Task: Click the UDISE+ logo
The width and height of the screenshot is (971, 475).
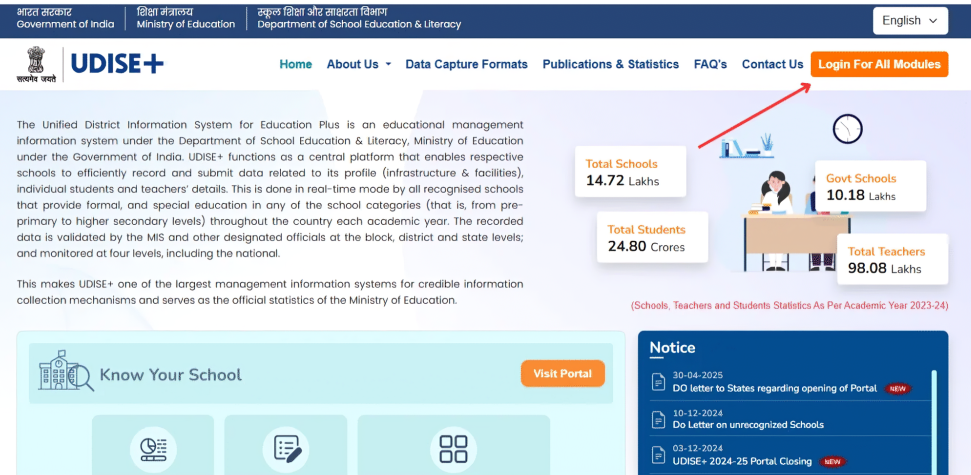Action: 117,65
